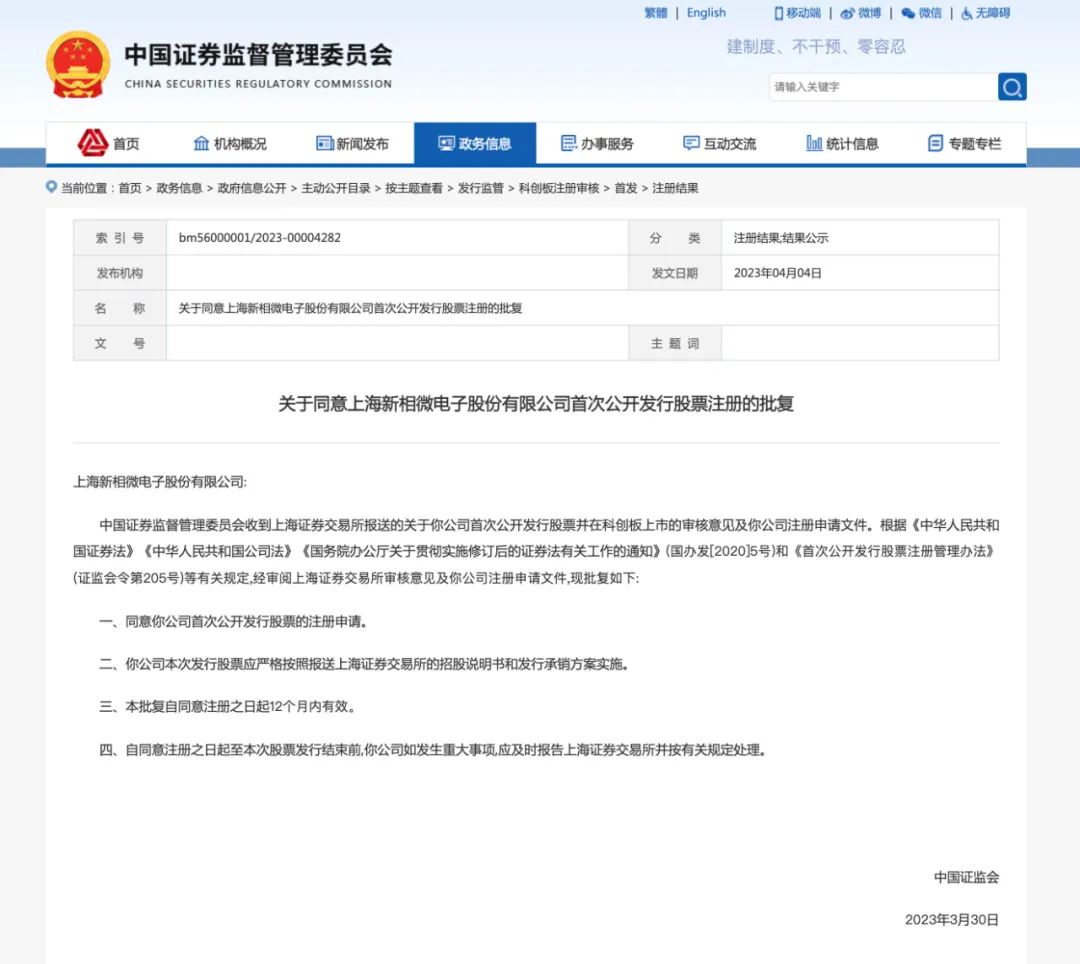
Task: Click issue date 2023年04月04日
Action: 778,273
